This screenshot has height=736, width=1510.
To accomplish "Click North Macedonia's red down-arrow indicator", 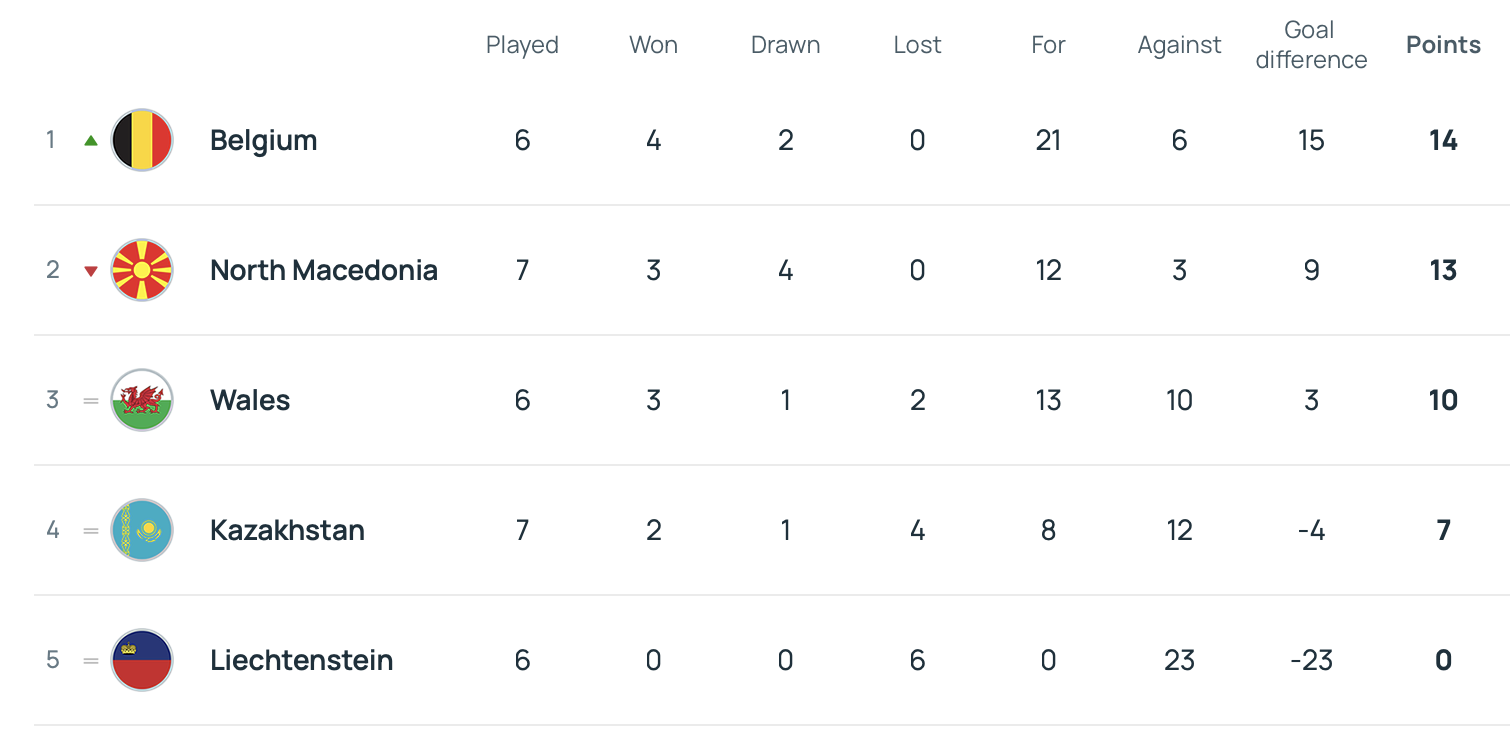I will pos(91,271).
